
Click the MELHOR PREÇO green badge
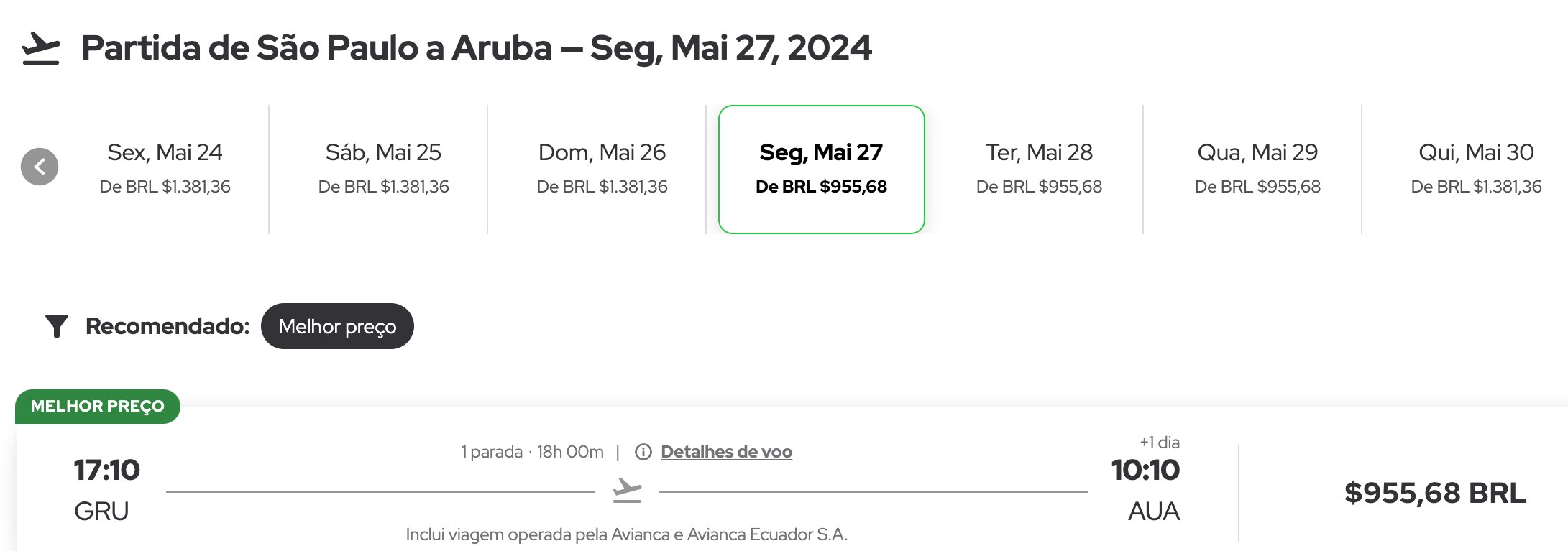98,406
